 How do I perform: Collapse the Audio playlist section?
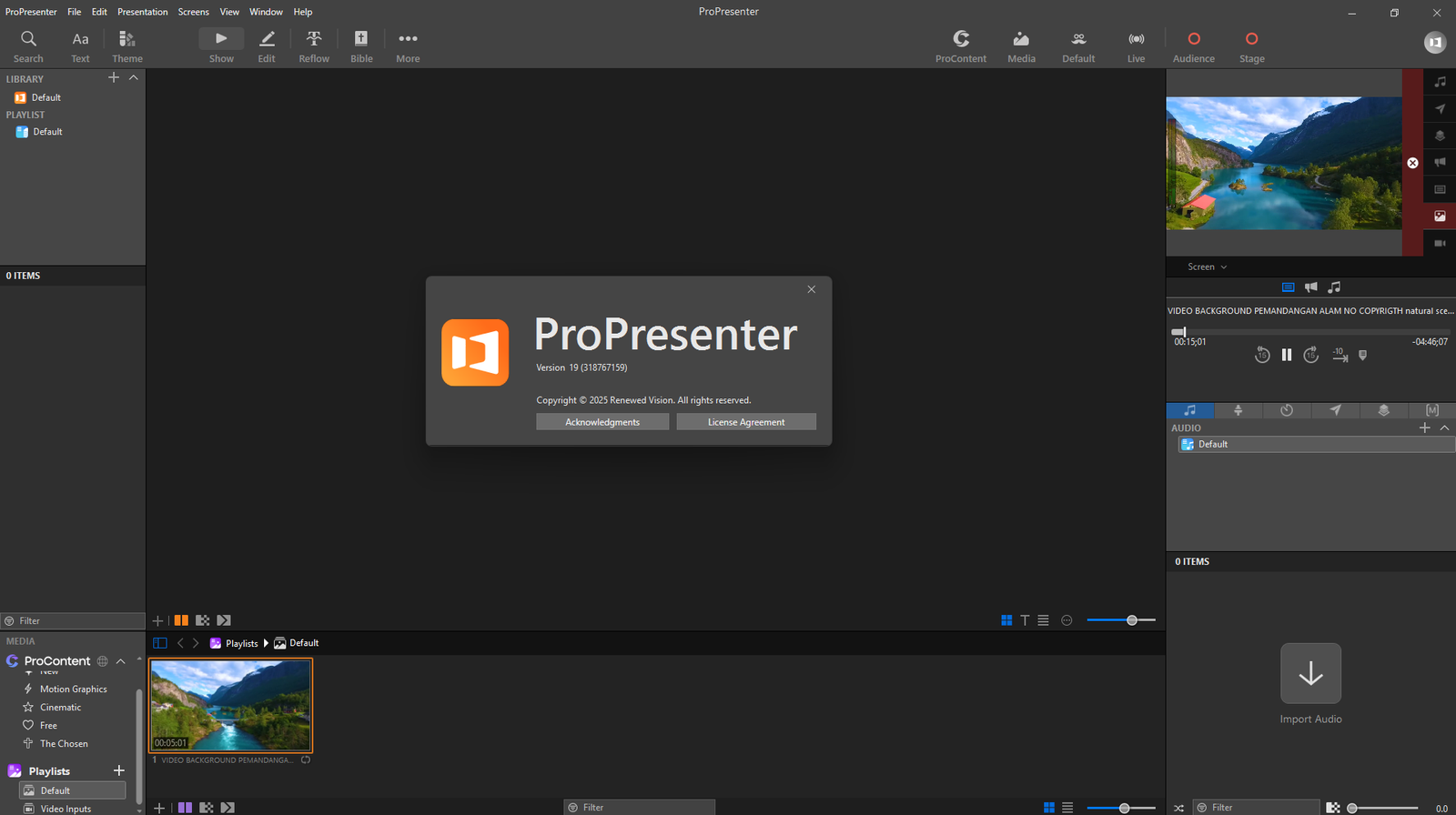1444,428
